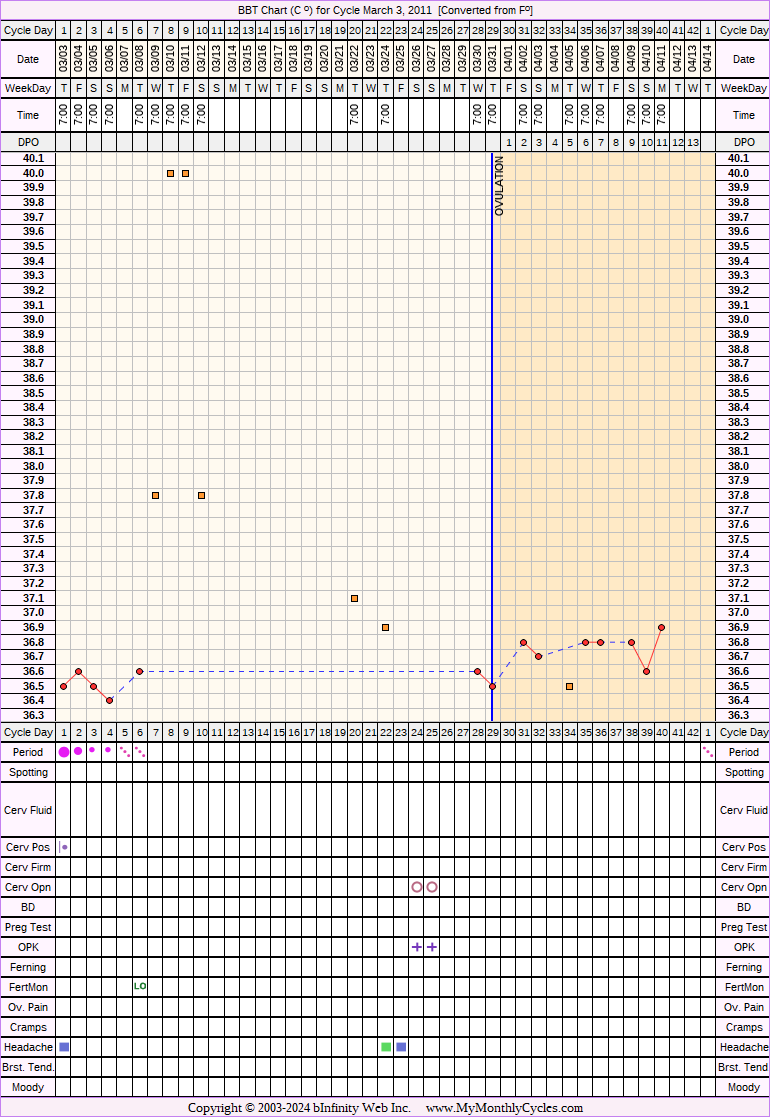This screenshot has height=1117, width=770.
Task: Select the right-side Preg Test row label
Action: [743, 927]
